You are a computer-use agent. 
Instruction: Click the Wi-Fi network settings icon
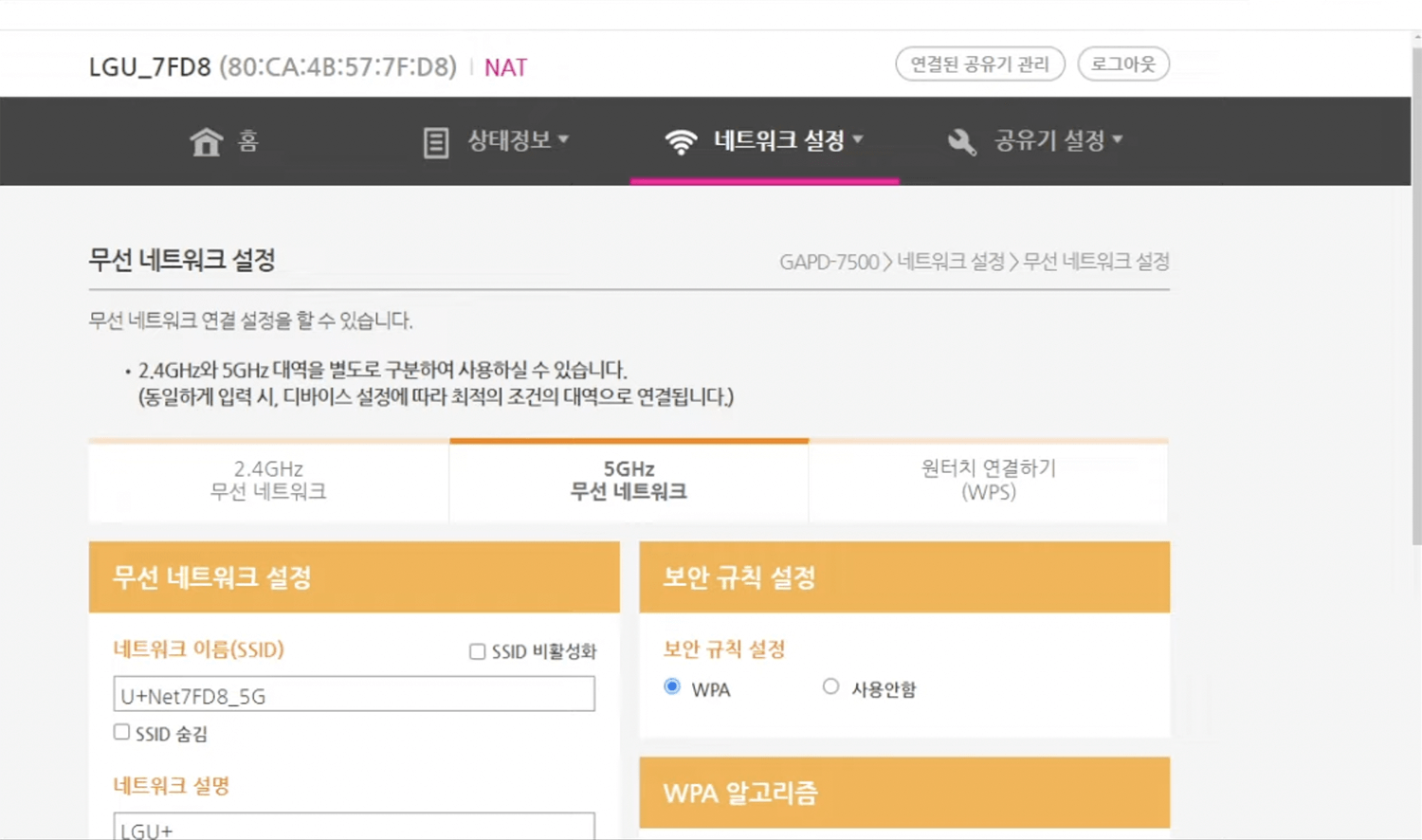coord(681,142)
